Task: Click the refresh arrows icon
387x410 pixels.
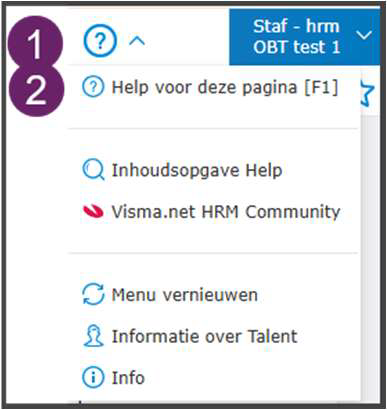Action: (93, 295)
